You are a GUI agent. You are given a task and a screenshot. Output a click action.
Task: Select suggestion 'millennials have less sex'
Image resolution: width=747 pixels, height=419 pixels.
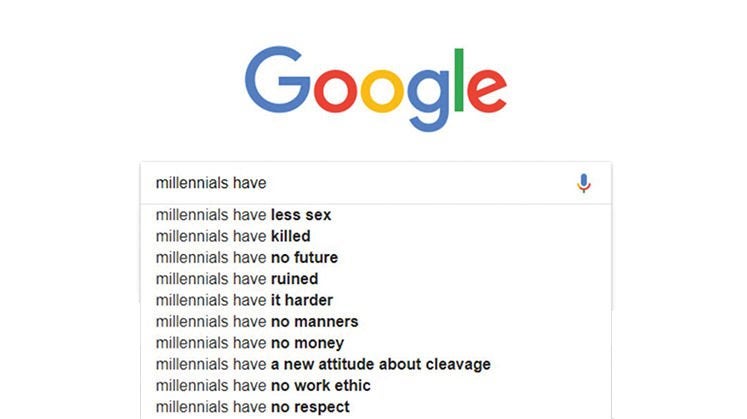243,215
